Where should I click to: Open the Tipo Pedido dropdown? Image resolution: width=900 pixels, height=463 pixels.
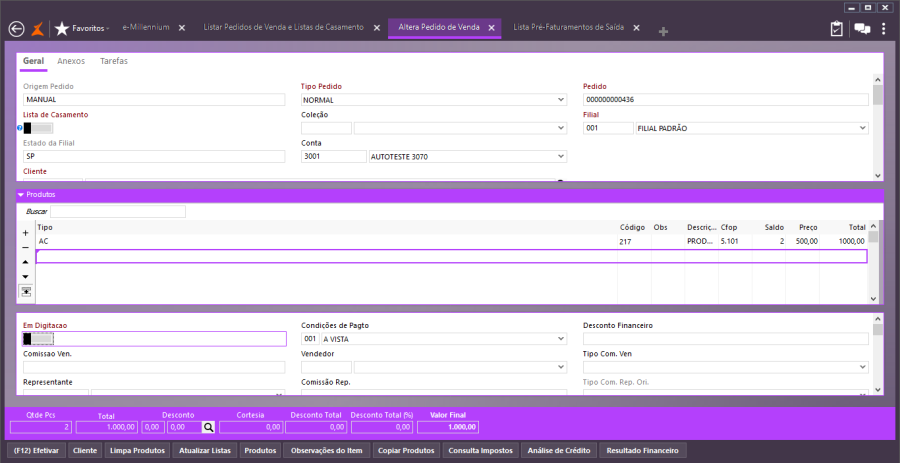pos(561,100)
